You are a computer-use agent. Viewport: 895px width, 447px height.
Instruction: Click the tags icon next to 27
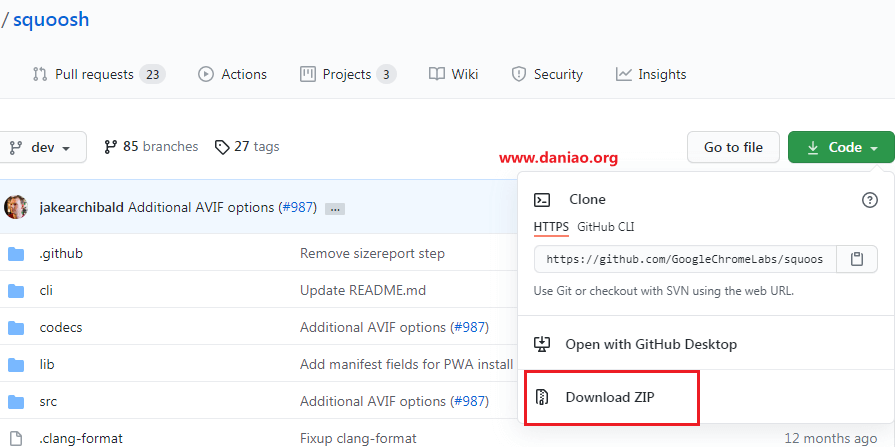point(222,147)
